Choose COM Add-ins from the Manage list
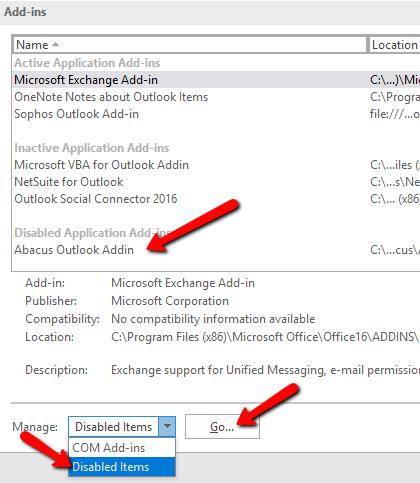 tap(122, 448)
